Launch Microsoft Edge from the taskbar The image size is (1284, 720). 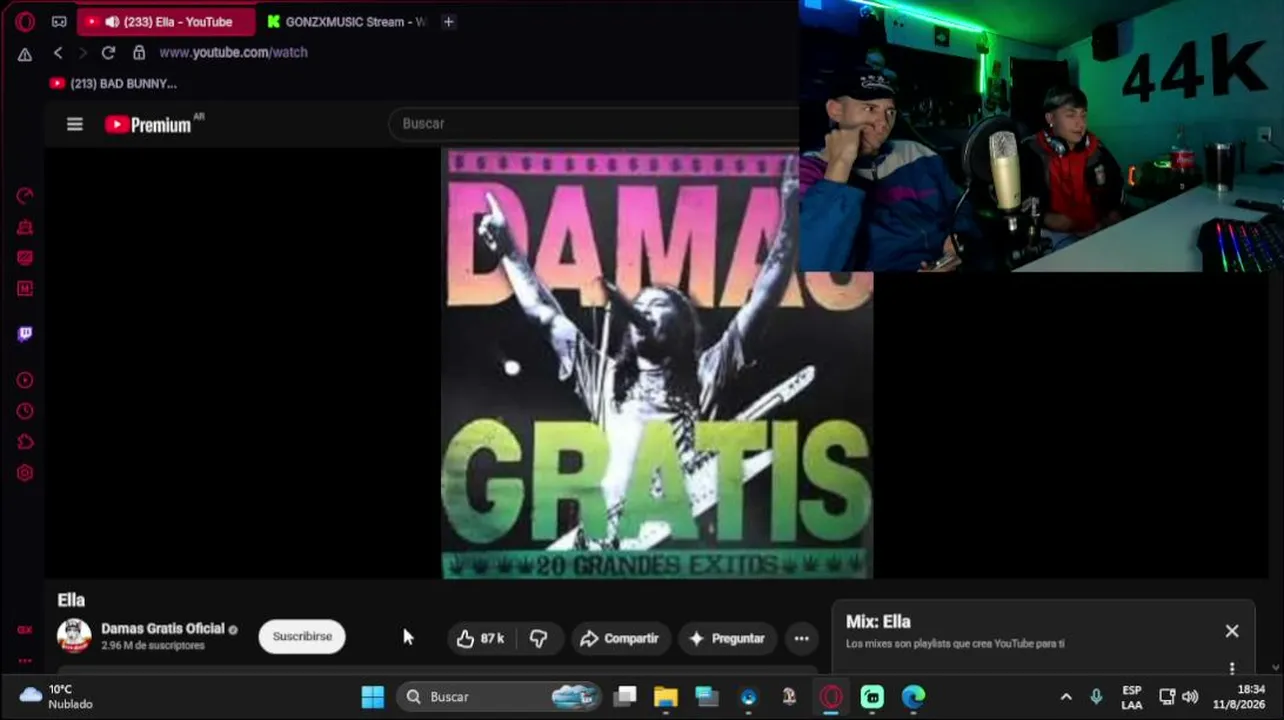[x=913, y=697]
